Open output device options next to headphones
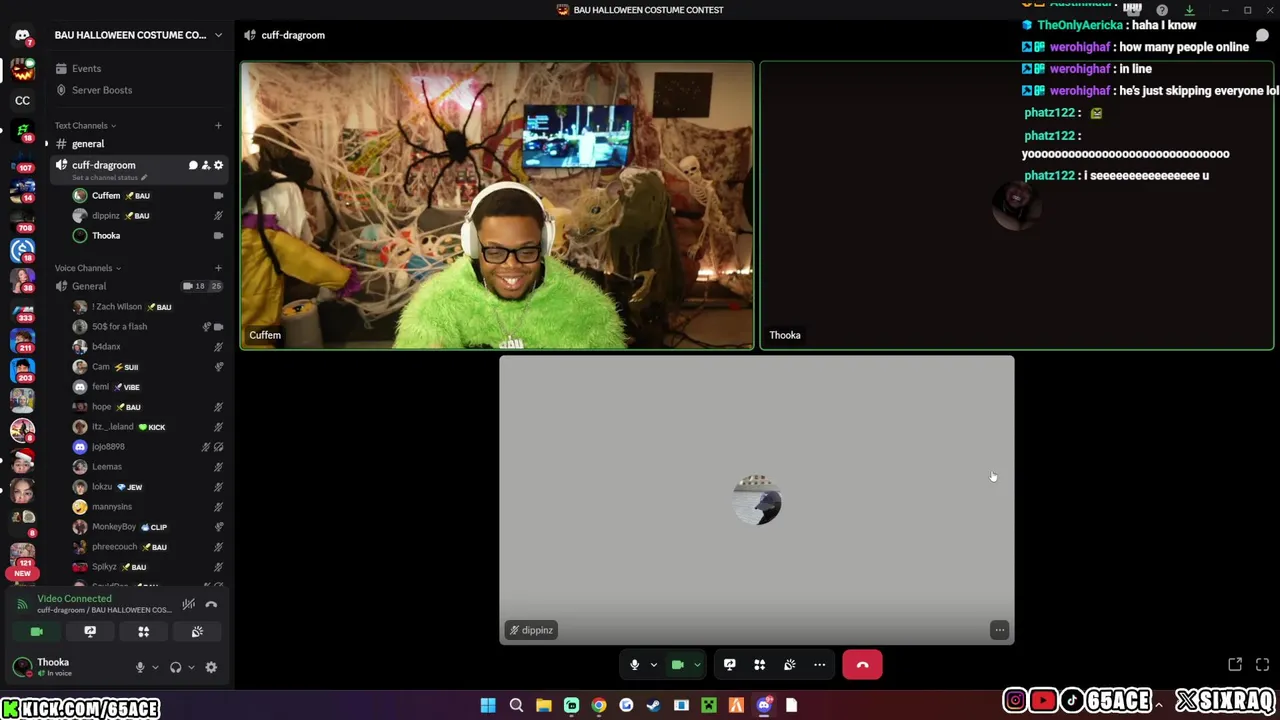Screen dimensions: 1280x720 point(191,667)
